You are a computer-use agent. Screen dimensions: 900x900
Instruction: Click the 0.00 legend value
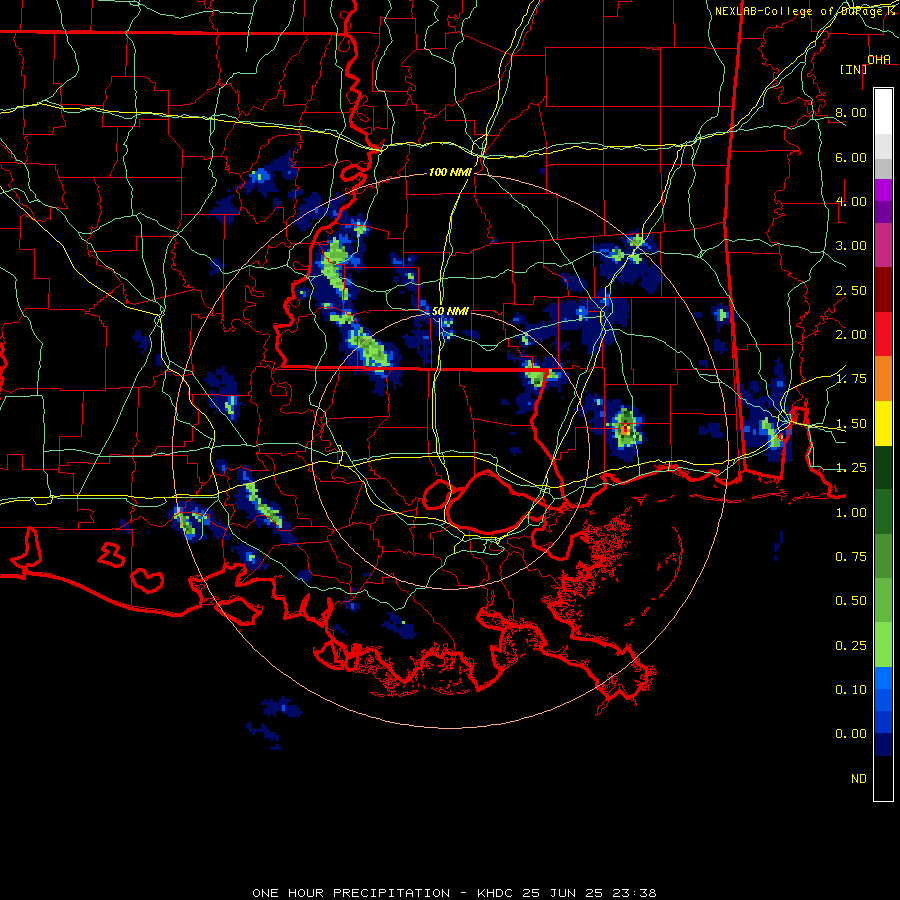[x=851, y=734]
